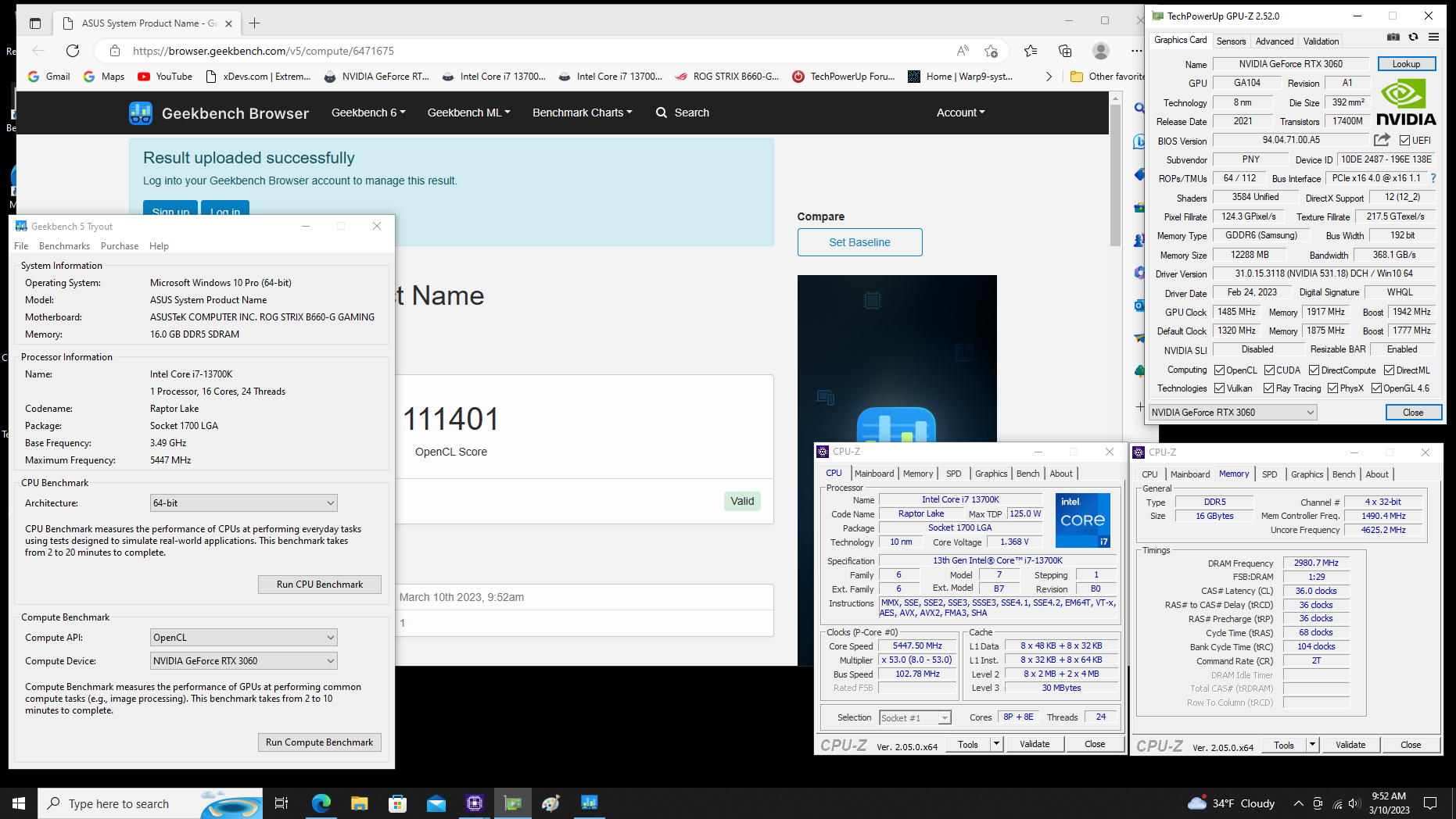Toggle the DirectCompute checkbox in GPU-Z

(x=1314, y=370)
